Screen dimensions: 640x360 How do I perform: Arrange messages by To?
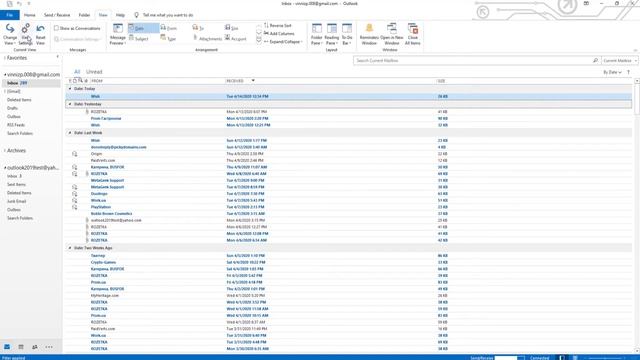point(198,28)
